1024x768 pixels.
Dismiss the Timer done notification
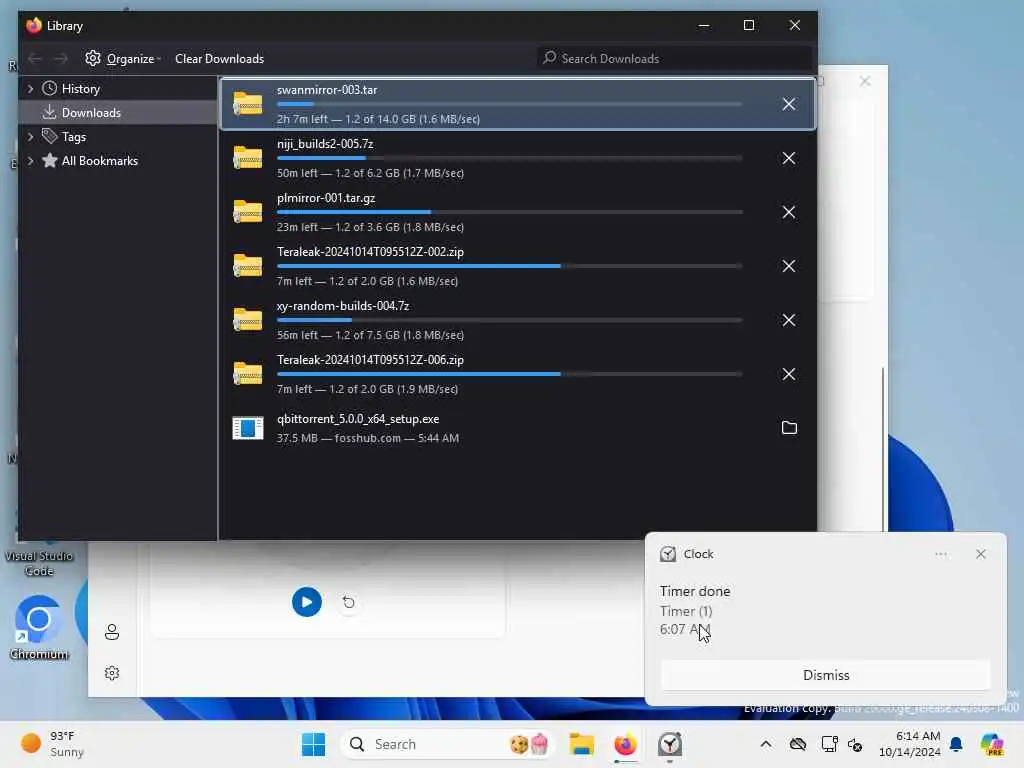click(825, 675)
